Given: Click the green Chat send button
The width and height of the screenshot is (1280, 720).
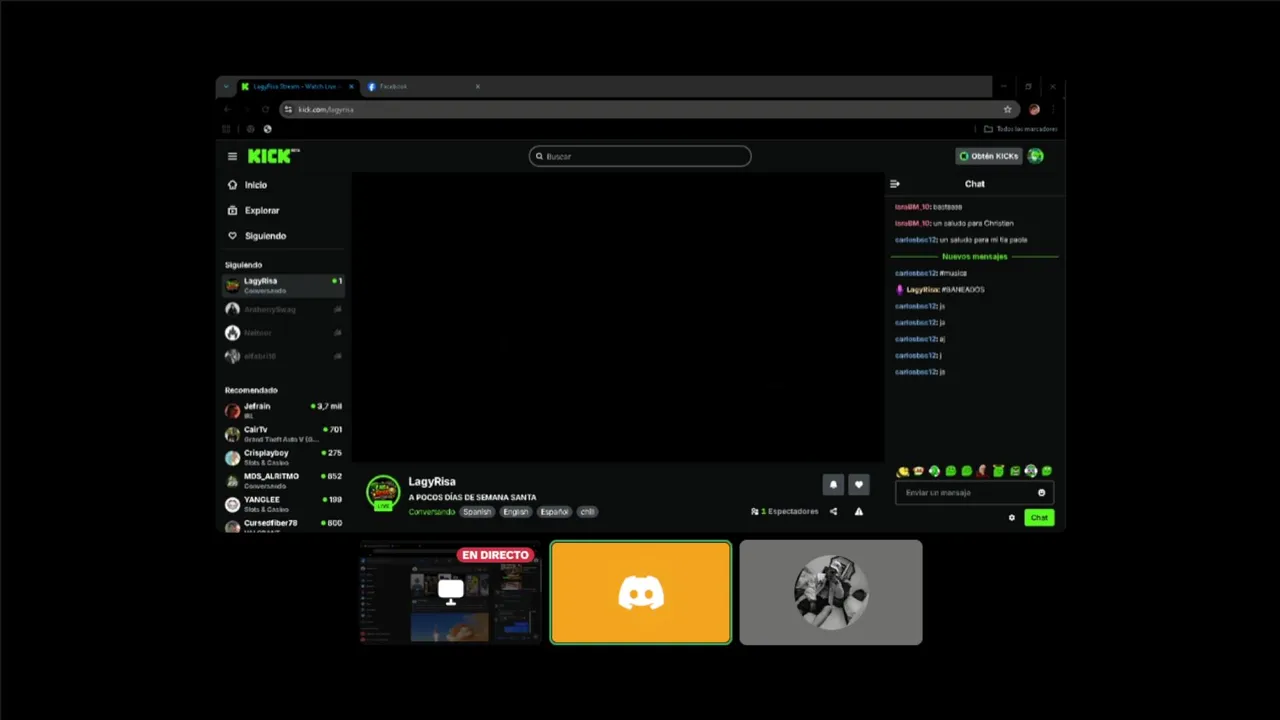Looking at the screenshot, I should (1039, 518).
